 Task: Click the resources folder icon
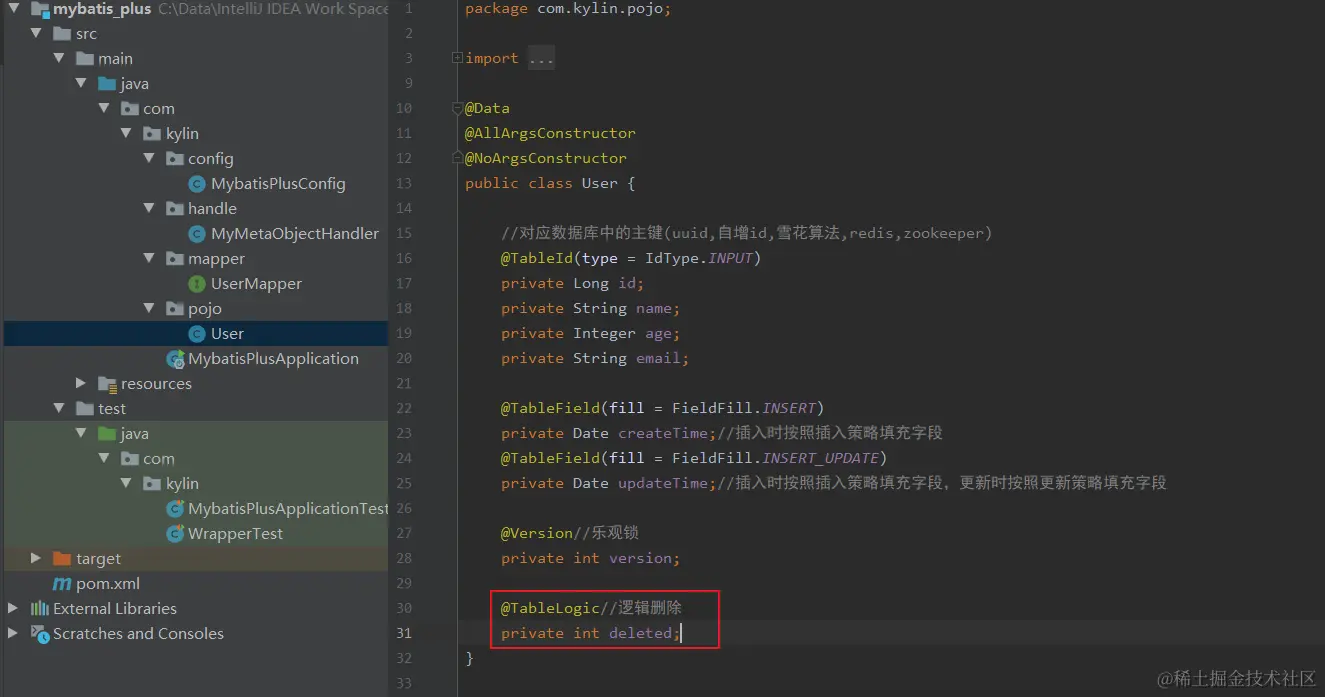[108, 383]
